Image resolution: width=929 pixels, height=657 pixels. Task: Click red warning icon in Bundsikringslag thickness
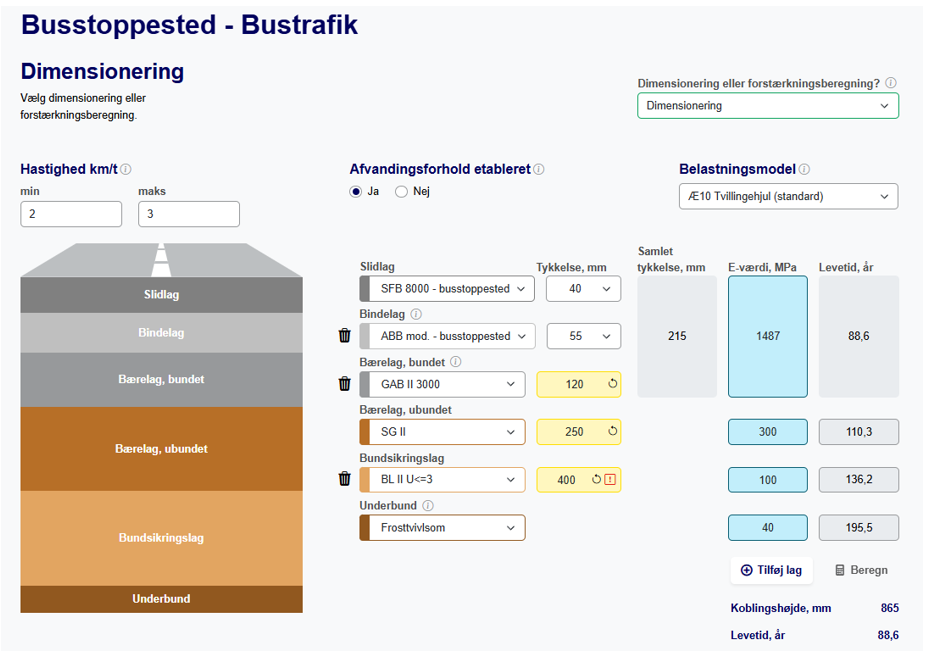[610, 479]
